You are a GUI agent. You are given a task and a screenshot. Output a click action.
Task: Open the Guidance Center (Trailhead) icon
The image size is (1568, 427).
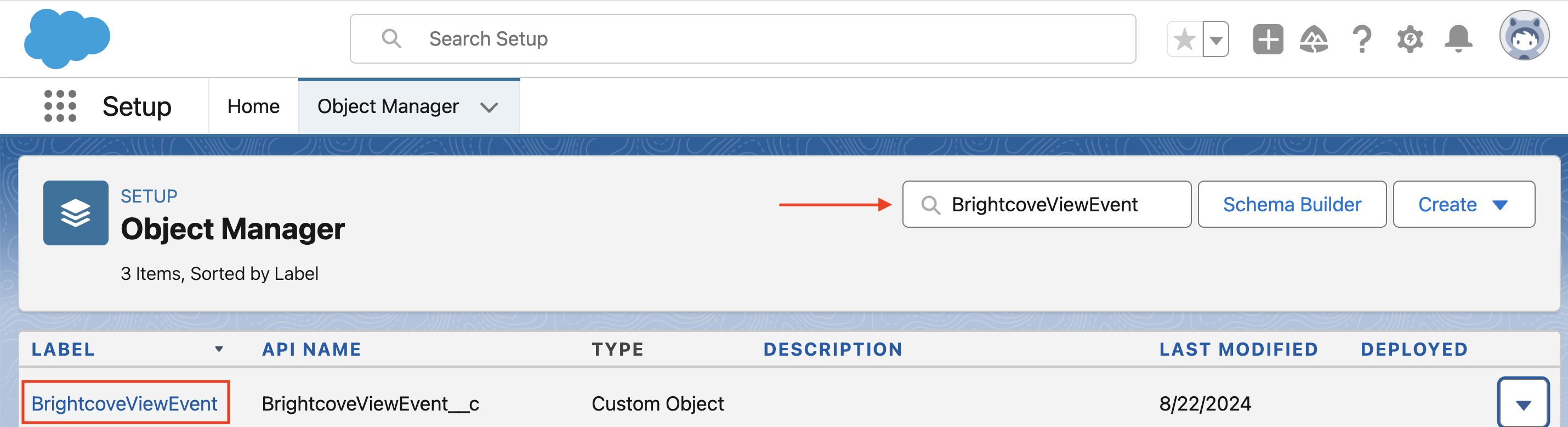tap(1314, 38)
